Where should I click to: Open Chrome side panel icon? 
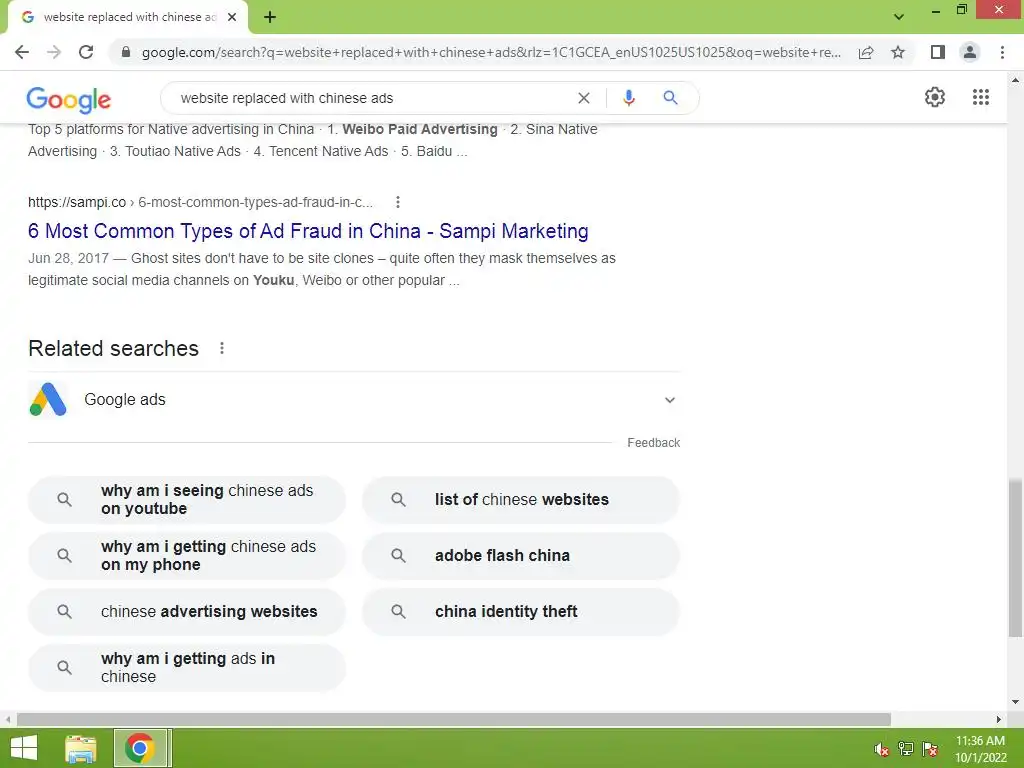pos(938,52)
